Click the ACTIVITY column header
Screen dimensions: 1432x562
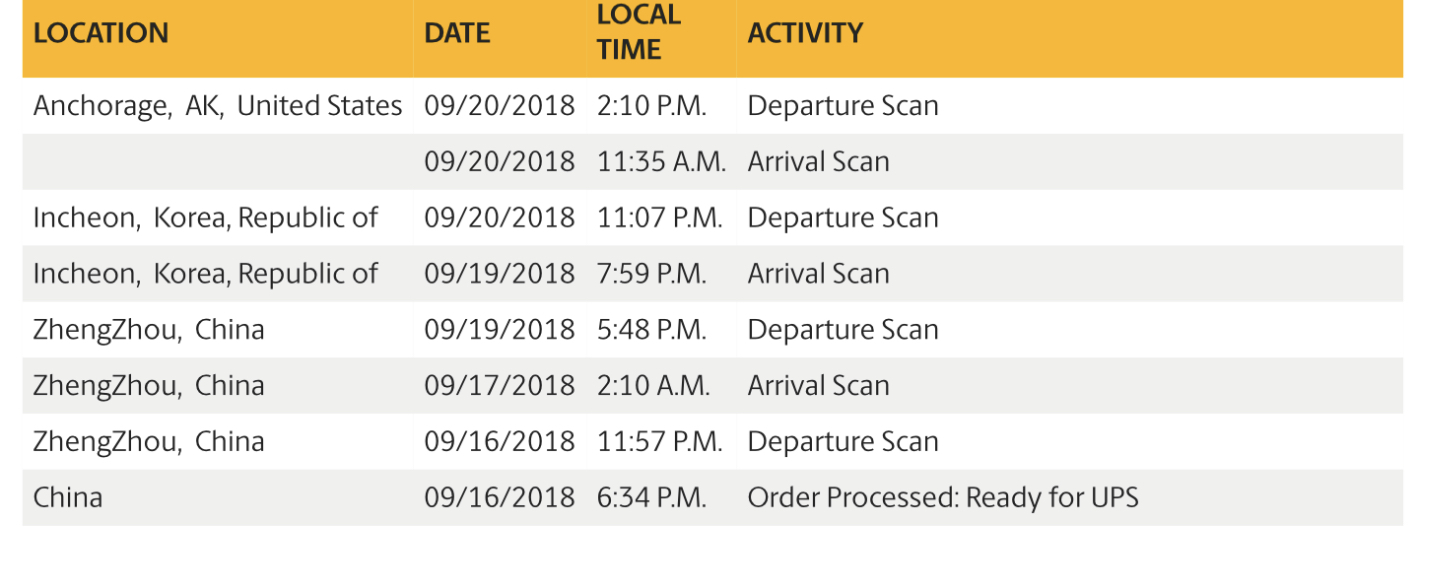coord(805,33)
